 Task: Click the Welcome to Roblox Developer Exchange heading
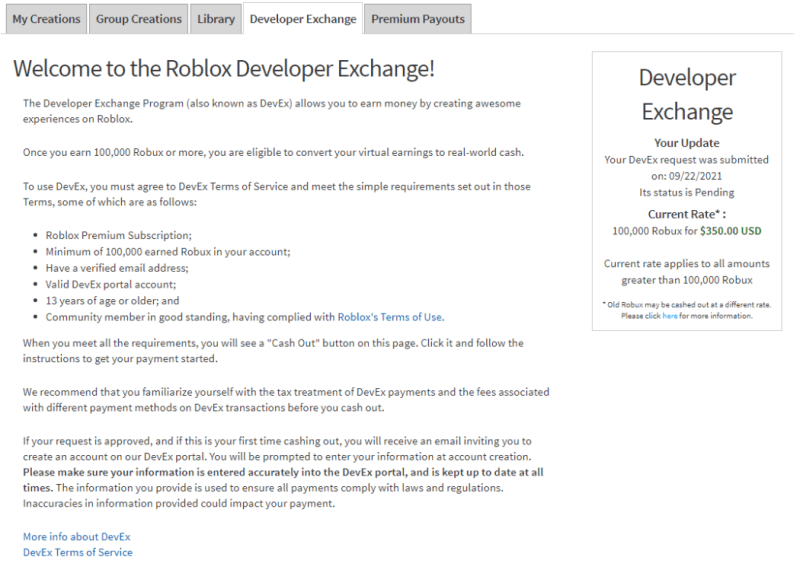coord(223,69)
